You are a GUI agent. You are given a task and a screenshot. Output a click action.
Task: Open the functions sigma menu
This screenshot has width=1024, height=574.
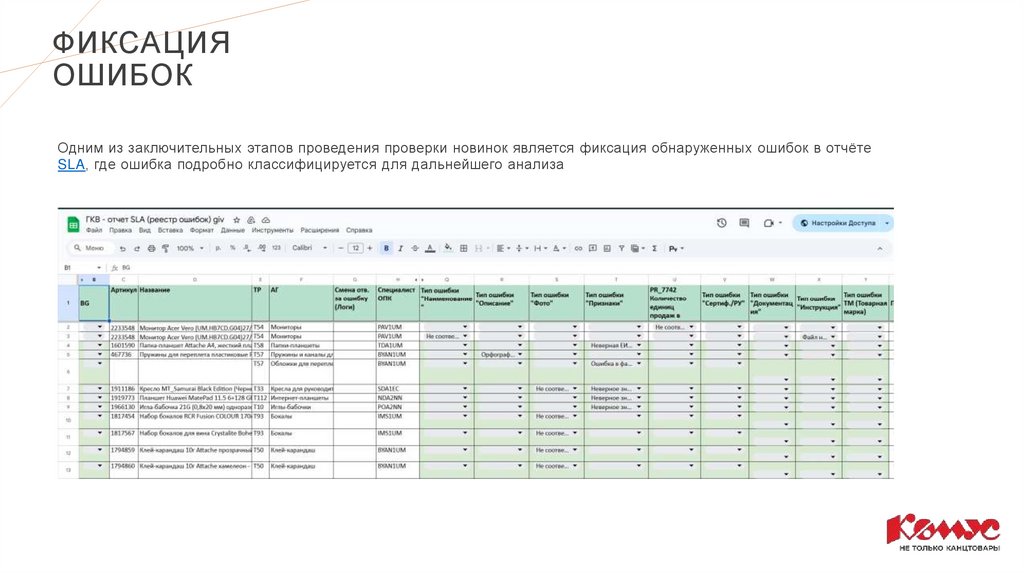(654, 248)
